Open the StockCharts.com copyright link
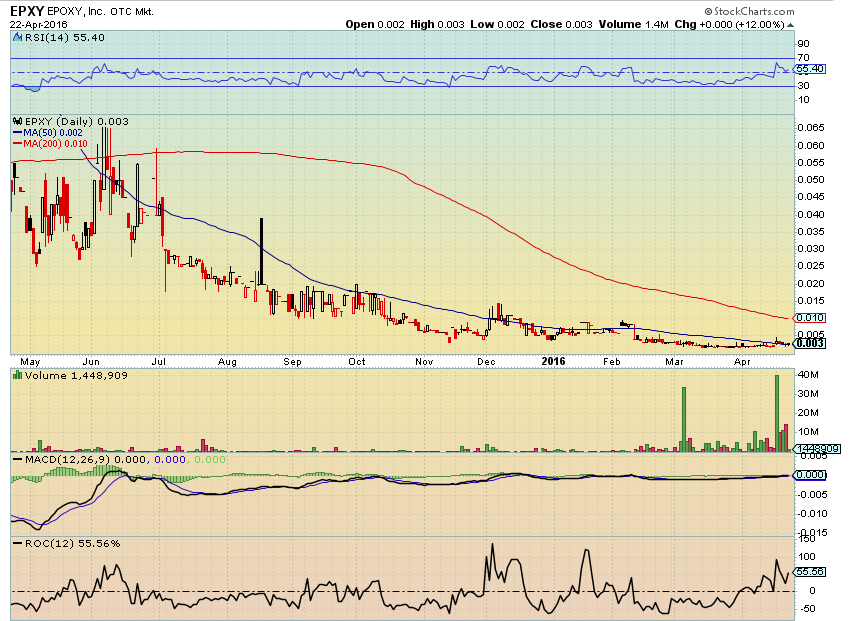Image resolution: width=851 pixels, height=621 pixels. [750, 11]
